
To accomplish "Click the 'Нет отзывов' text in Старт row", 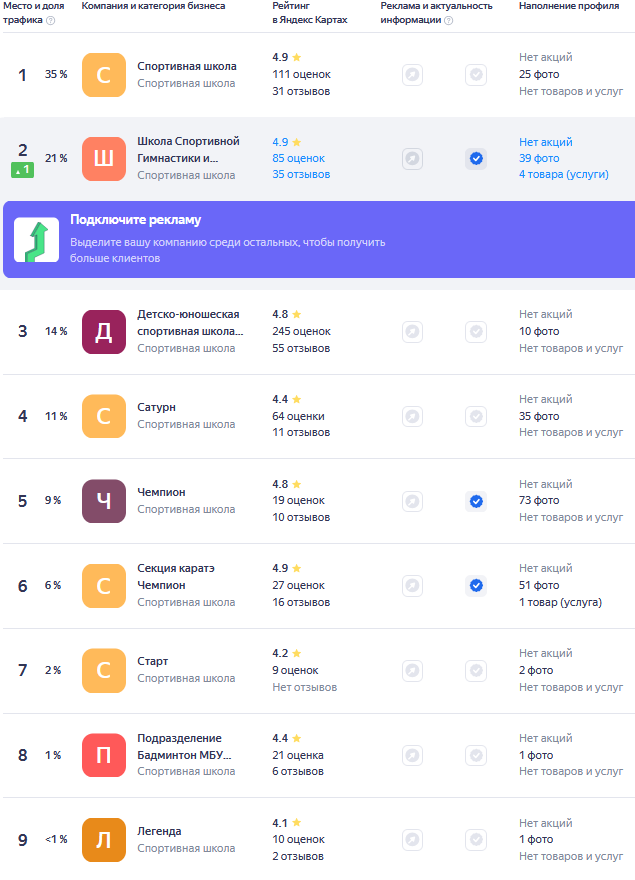I will [x=304, y=687].
